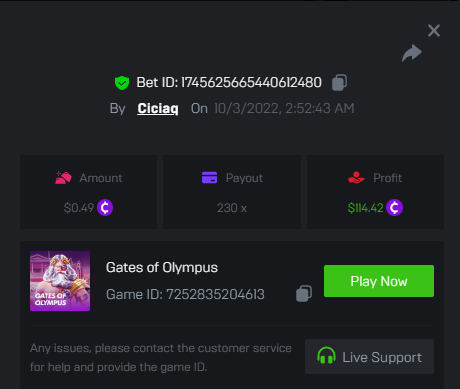Click the purple coin next to $114.42
This screenshot has height=389, width=460.
click(394, 208)
